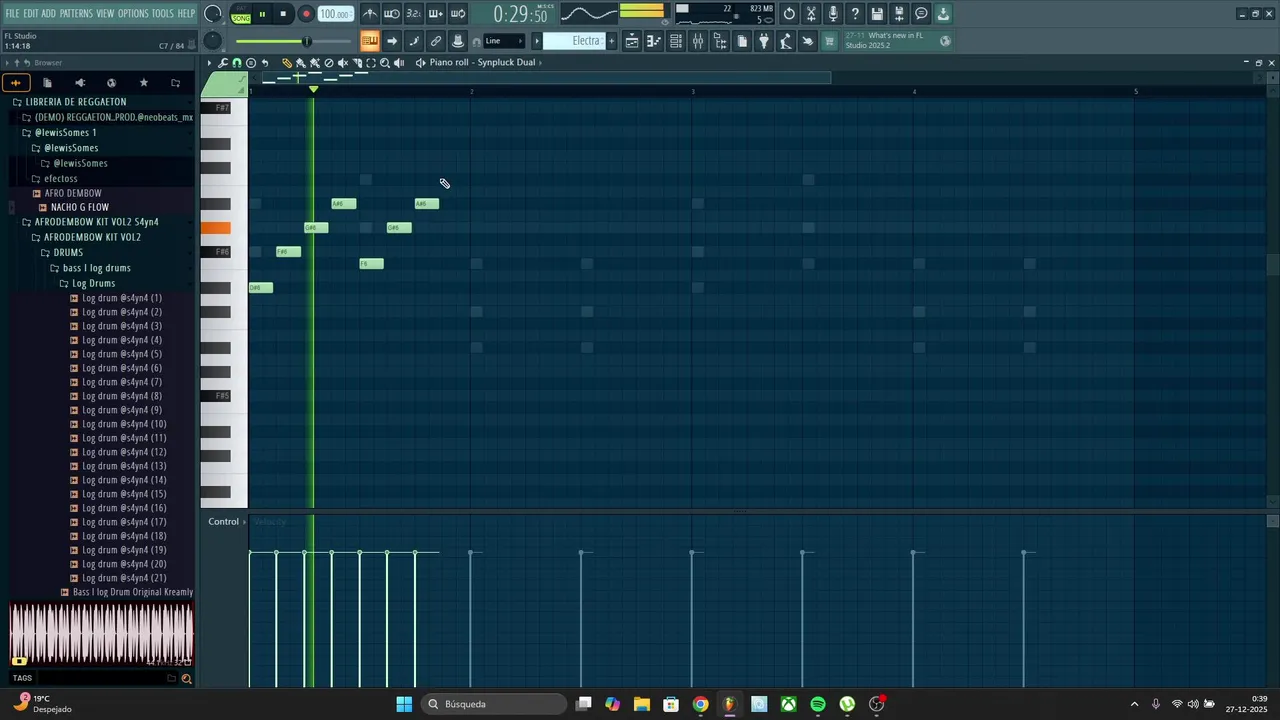Viewport: 1280px width, 720px height.
Task: Open piano roll wrench tools menu
Action: pos(223,63)
